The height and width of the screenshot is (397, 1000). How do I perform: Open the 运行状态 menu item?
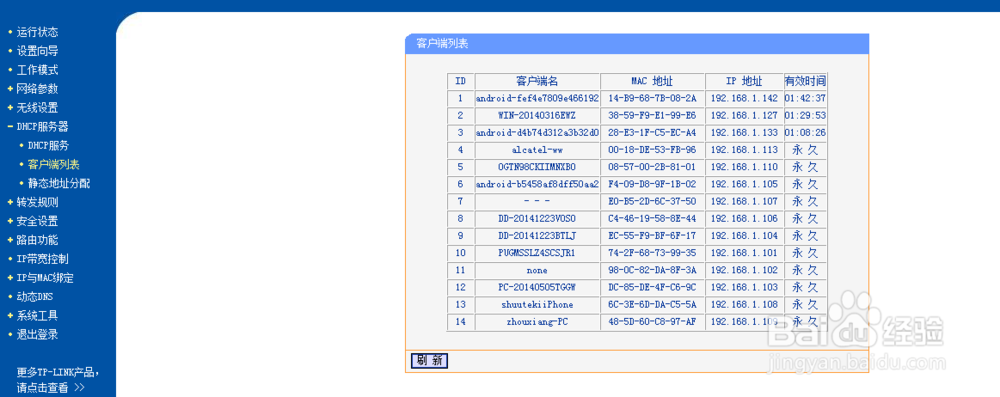[37, 32]
